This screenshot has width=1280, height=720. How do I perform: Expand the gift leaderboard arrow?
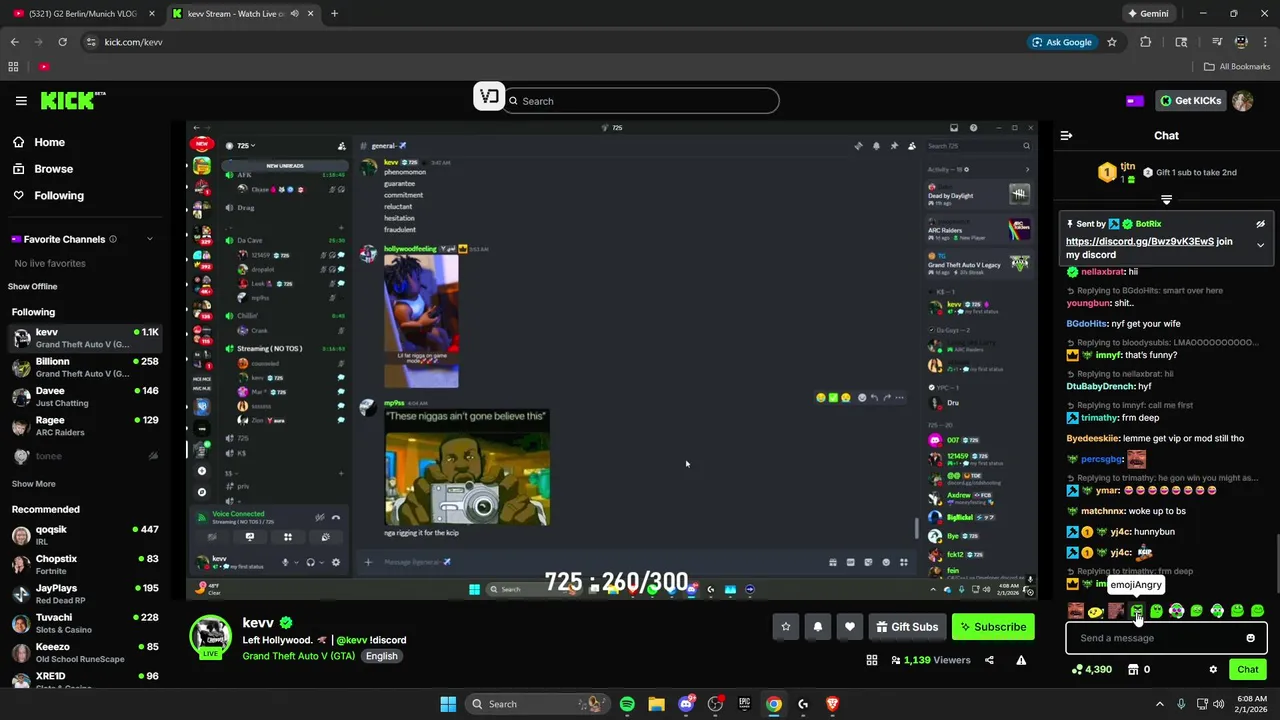point(1166,200)
